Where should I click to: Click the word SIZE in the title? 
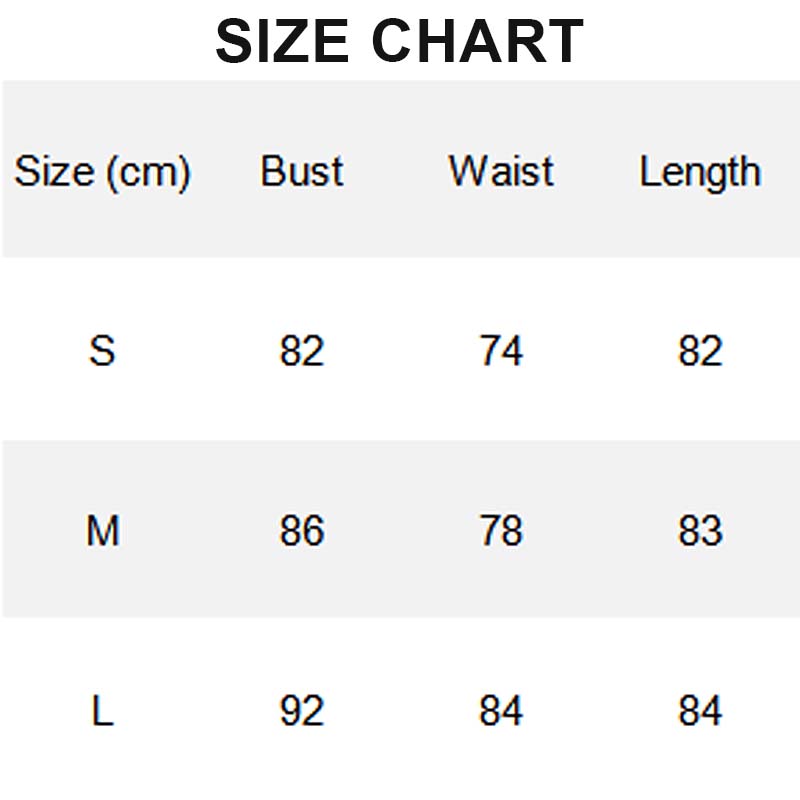click(x=282, y=42)
